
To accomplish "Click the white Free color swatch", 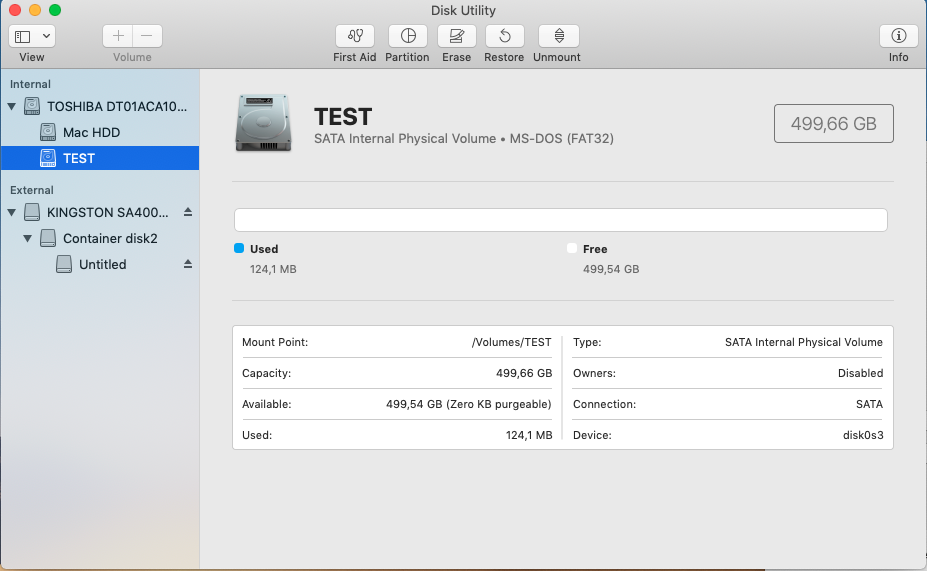I will 572,248.
